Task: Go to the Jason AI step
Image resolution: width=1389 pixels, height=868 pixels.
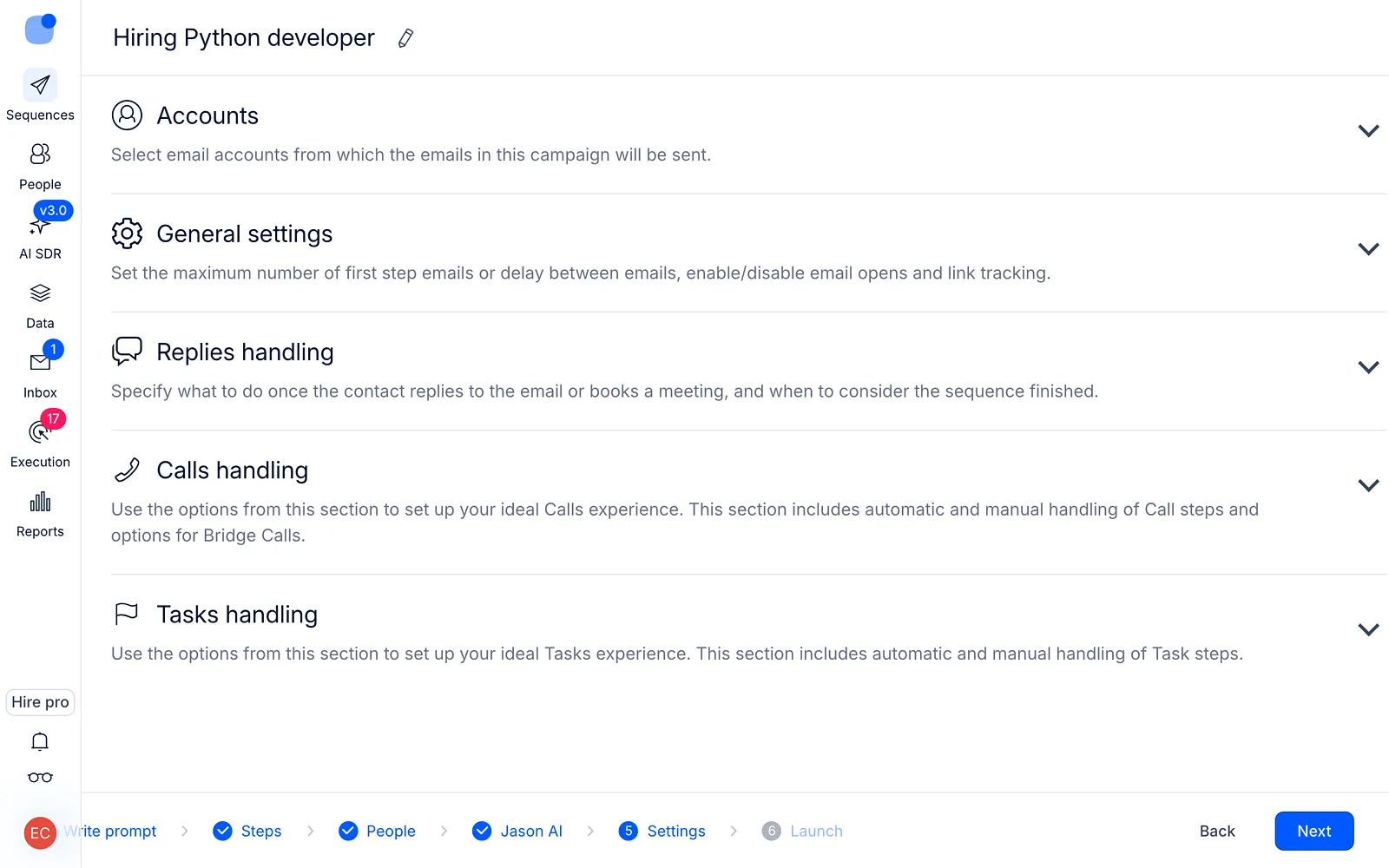Action: coord(531,831)
